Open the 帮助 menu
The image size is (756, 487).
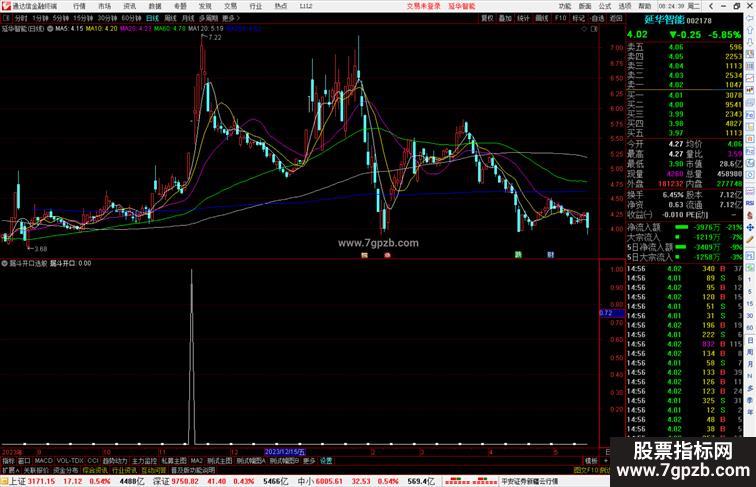click(x=645, y=6)
